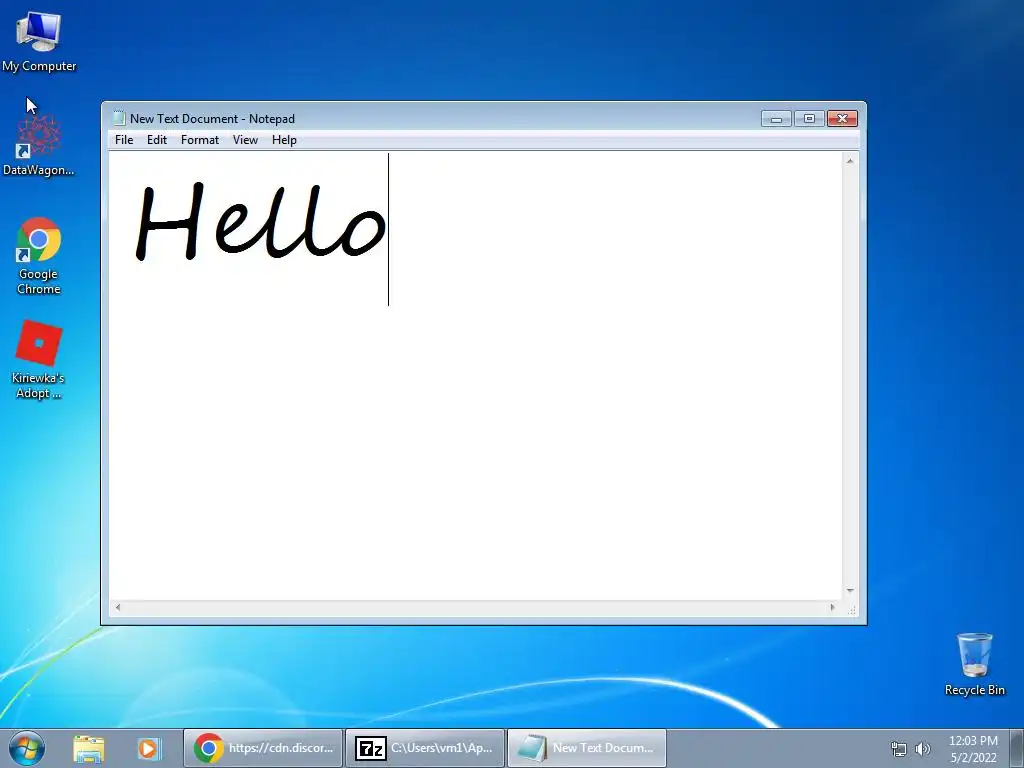1024x768 pixels.
Task: Click the Notepad vertical scrollbar down arrow
Action: click(850, 591)
